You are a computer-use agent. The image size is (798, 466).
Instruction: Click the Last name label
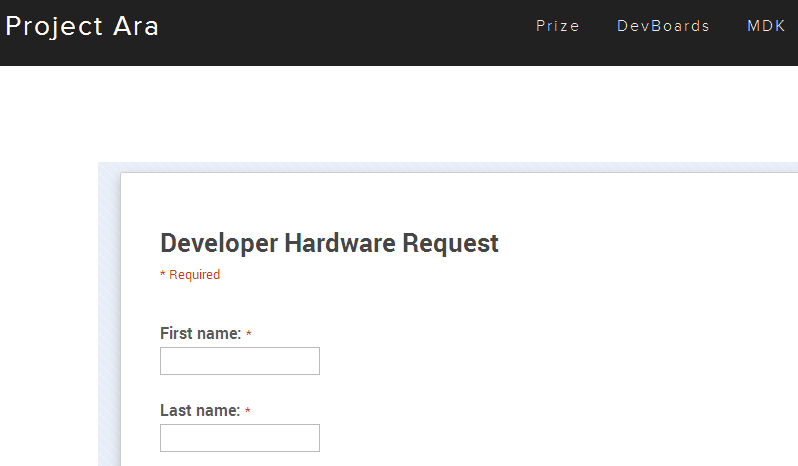pos(200,410)
